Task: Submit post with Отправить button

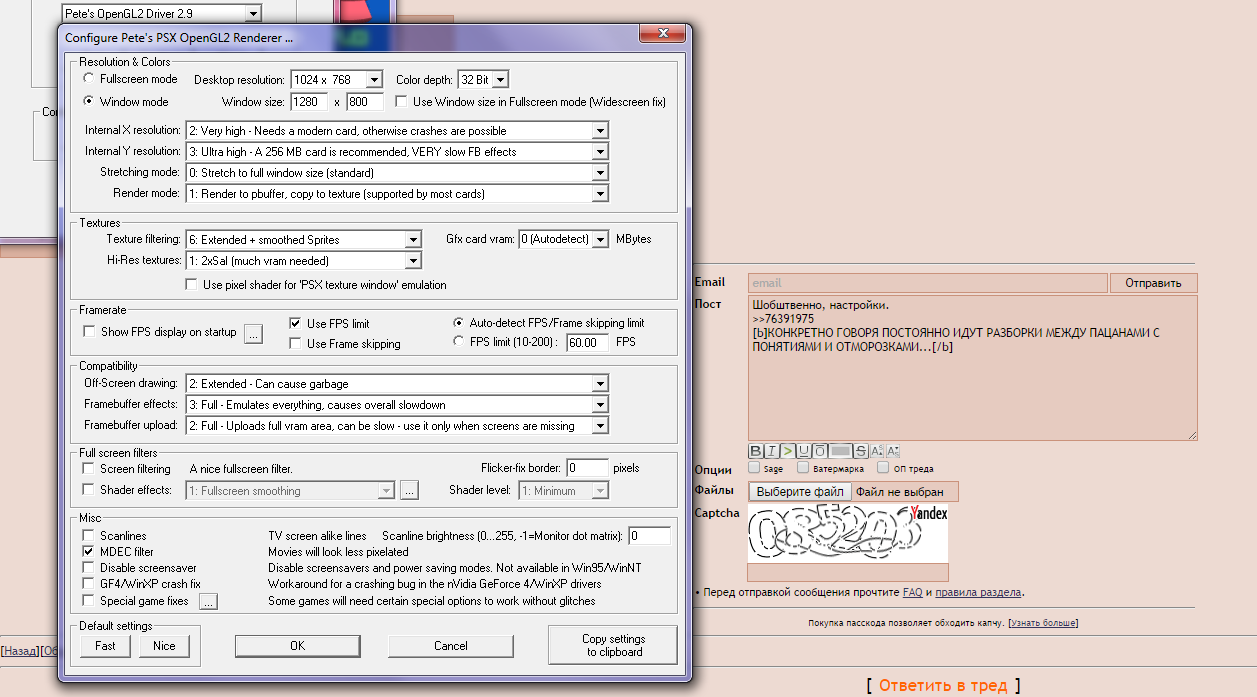Action: (x=1153, y=283)
